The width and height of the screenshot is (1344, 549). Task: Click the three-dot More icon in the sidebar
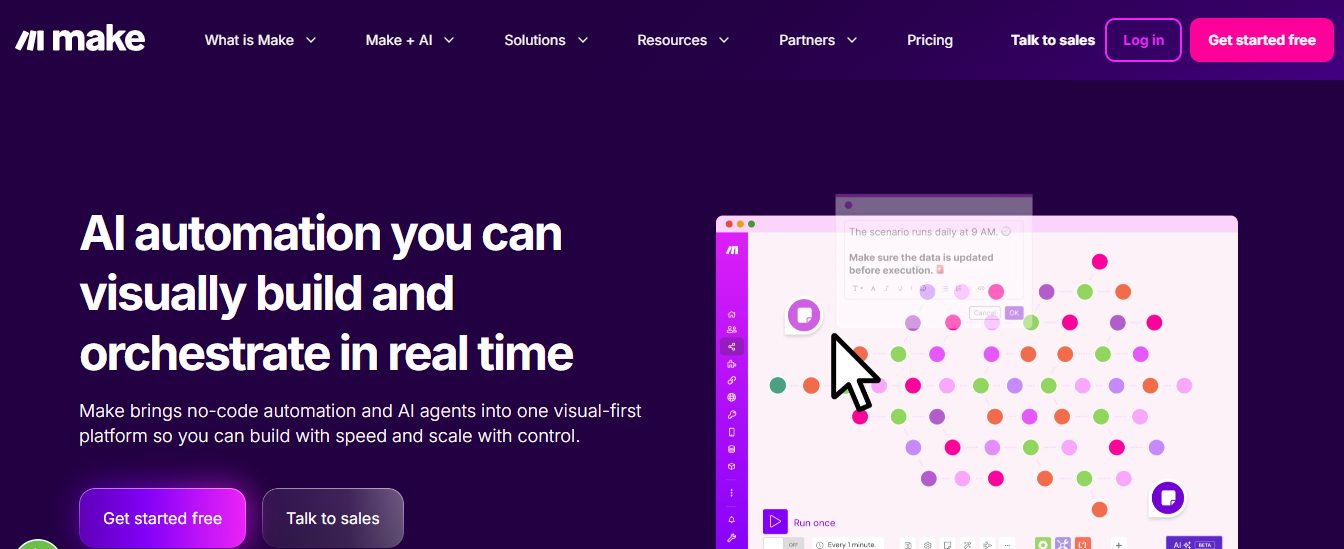pyautogui.click(x=732, y=493)
